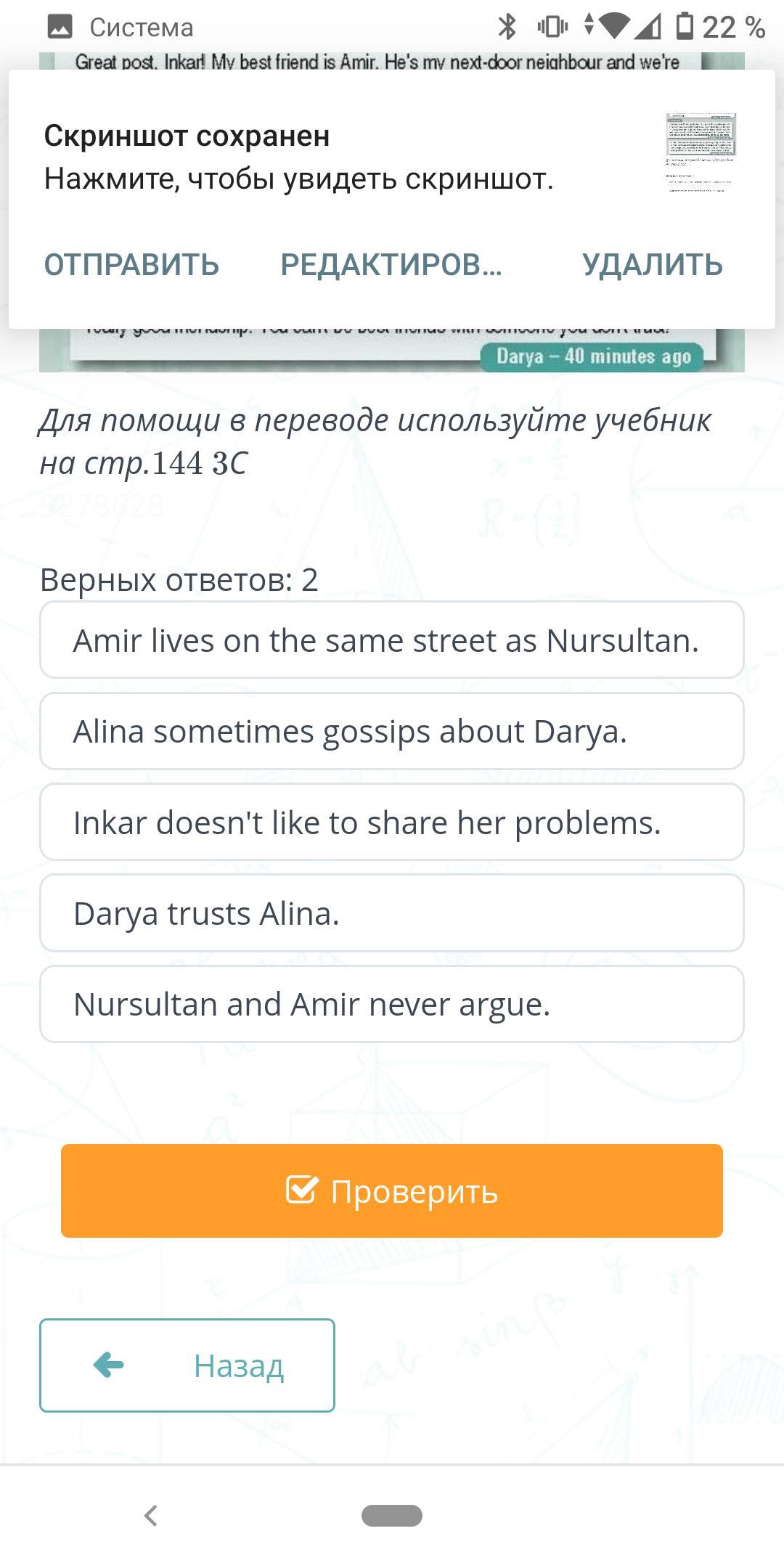Tap the battery icon
Screen dimensions: 784x1568
[684, 27]
